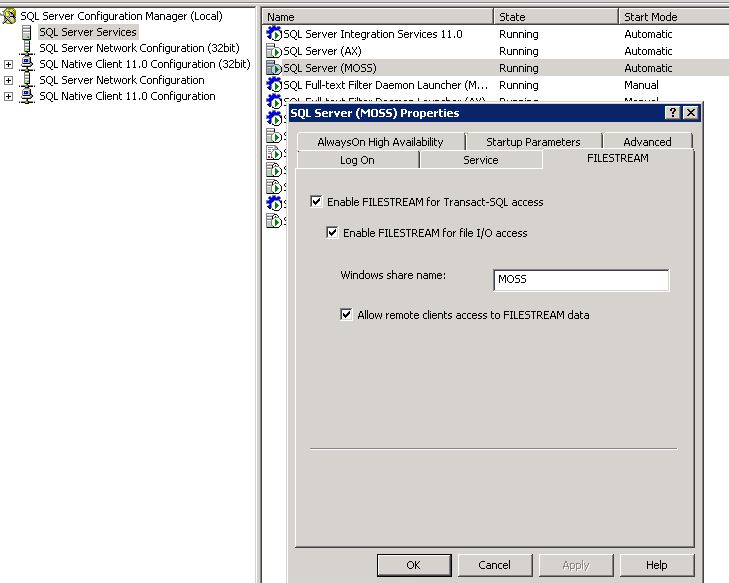This screenshot has height=583, width=729.
Task: Sort services by the State column header
Action: pyautogui.click(x=556, y=17)
